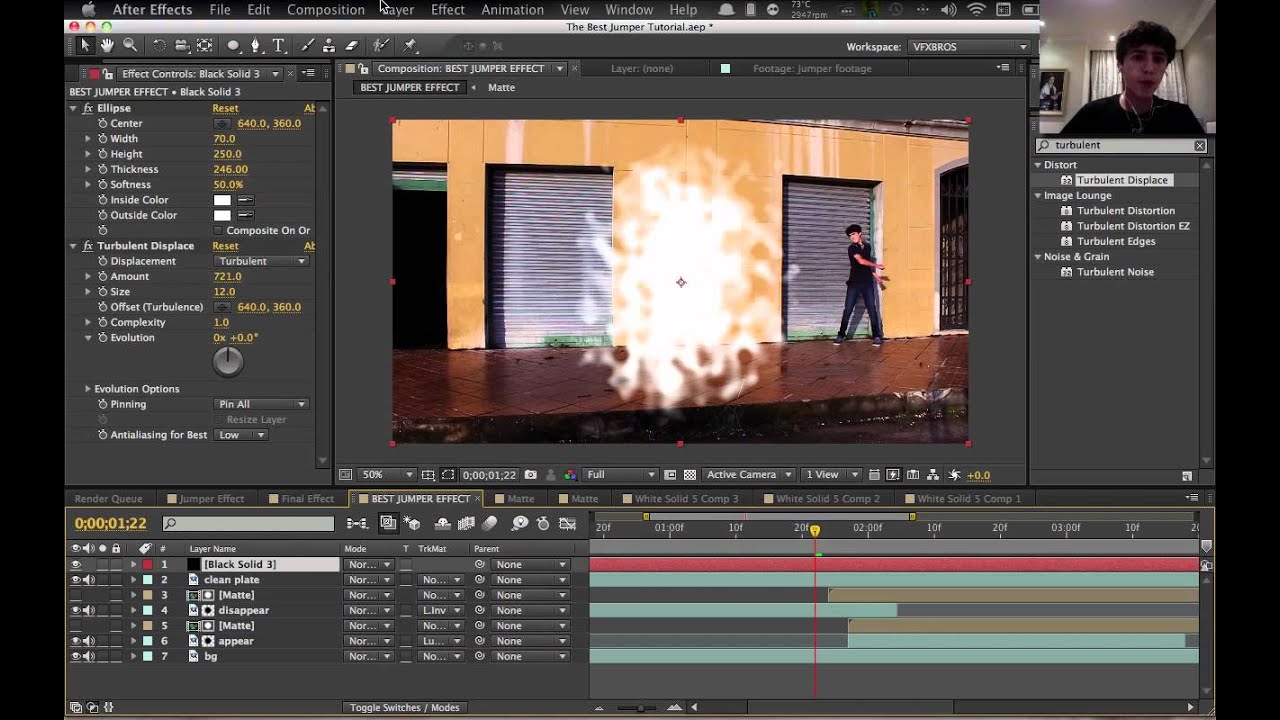Open the Animation menu
Viewport: 1280px width, 720px height.
pos(512,10)
